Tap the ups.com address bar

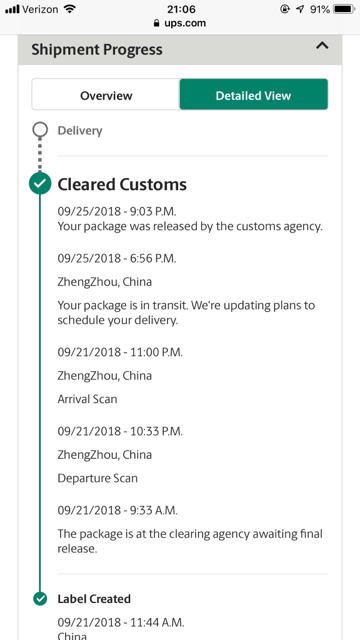pyautogui.click(x=180, y=23)
